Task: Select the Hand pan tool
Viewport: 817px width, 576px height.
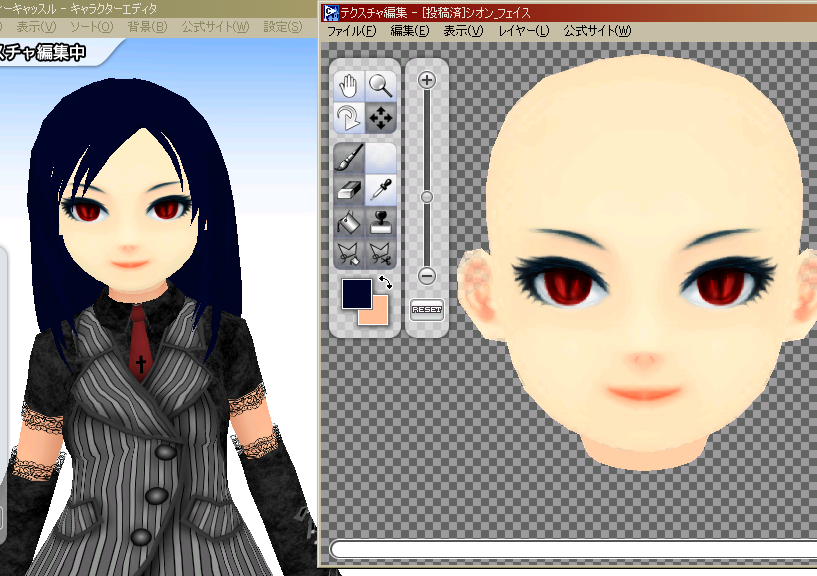Action: pos(349,86)
